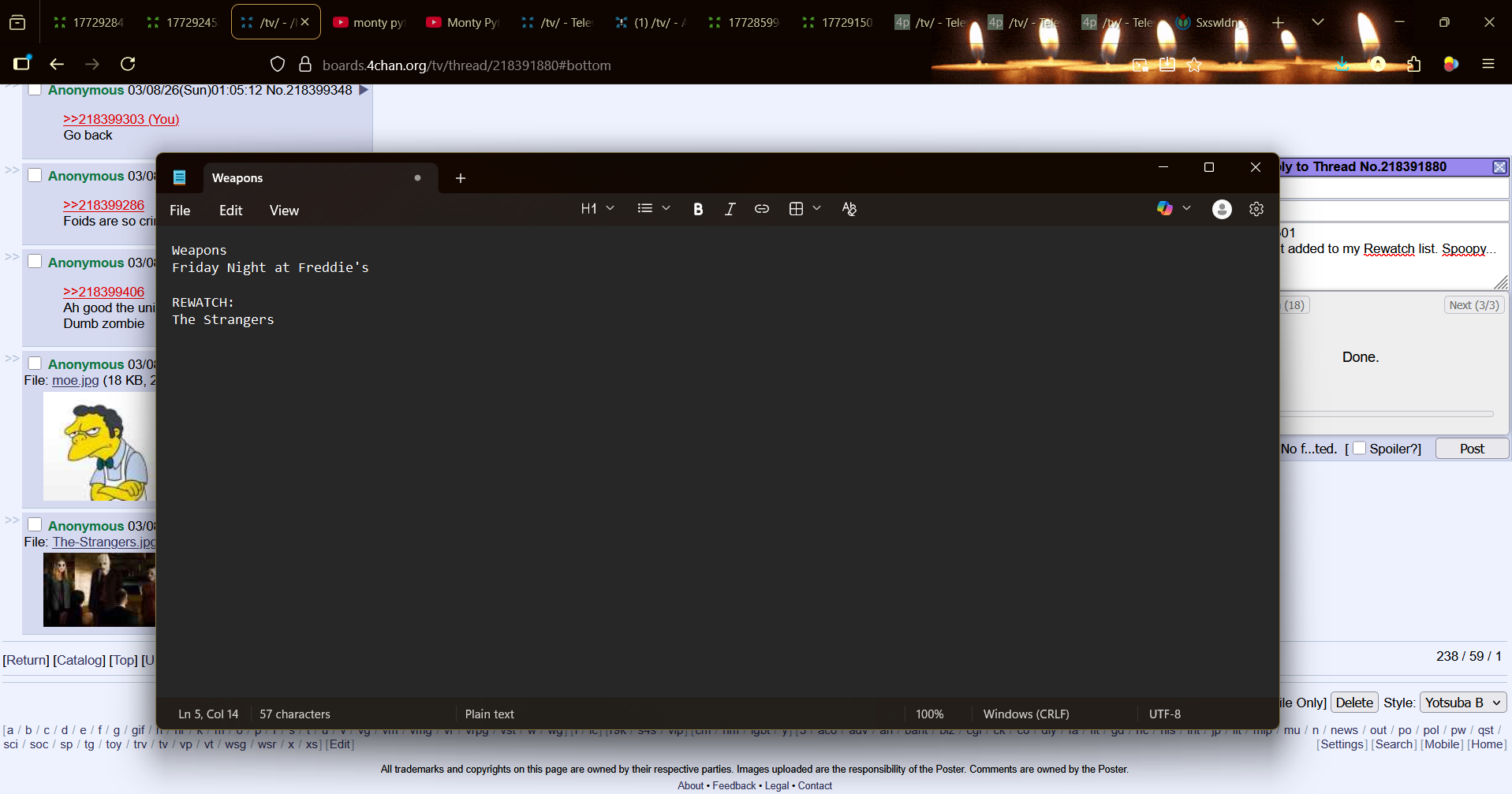Reload the browser page
Screen dimensions: 1512x794
click(x=128, y=64)
